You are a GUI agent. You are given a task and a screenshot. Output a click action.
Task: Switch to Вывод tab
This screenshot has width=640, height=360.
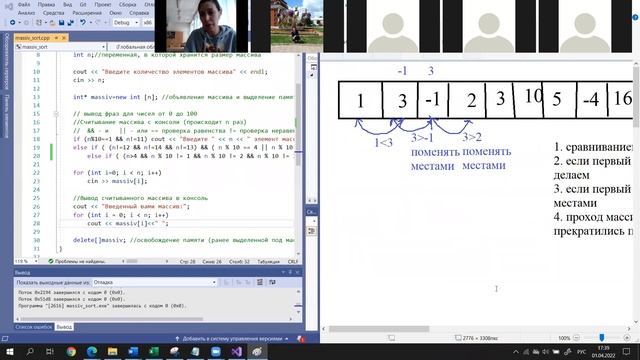(x=64, y=327)
